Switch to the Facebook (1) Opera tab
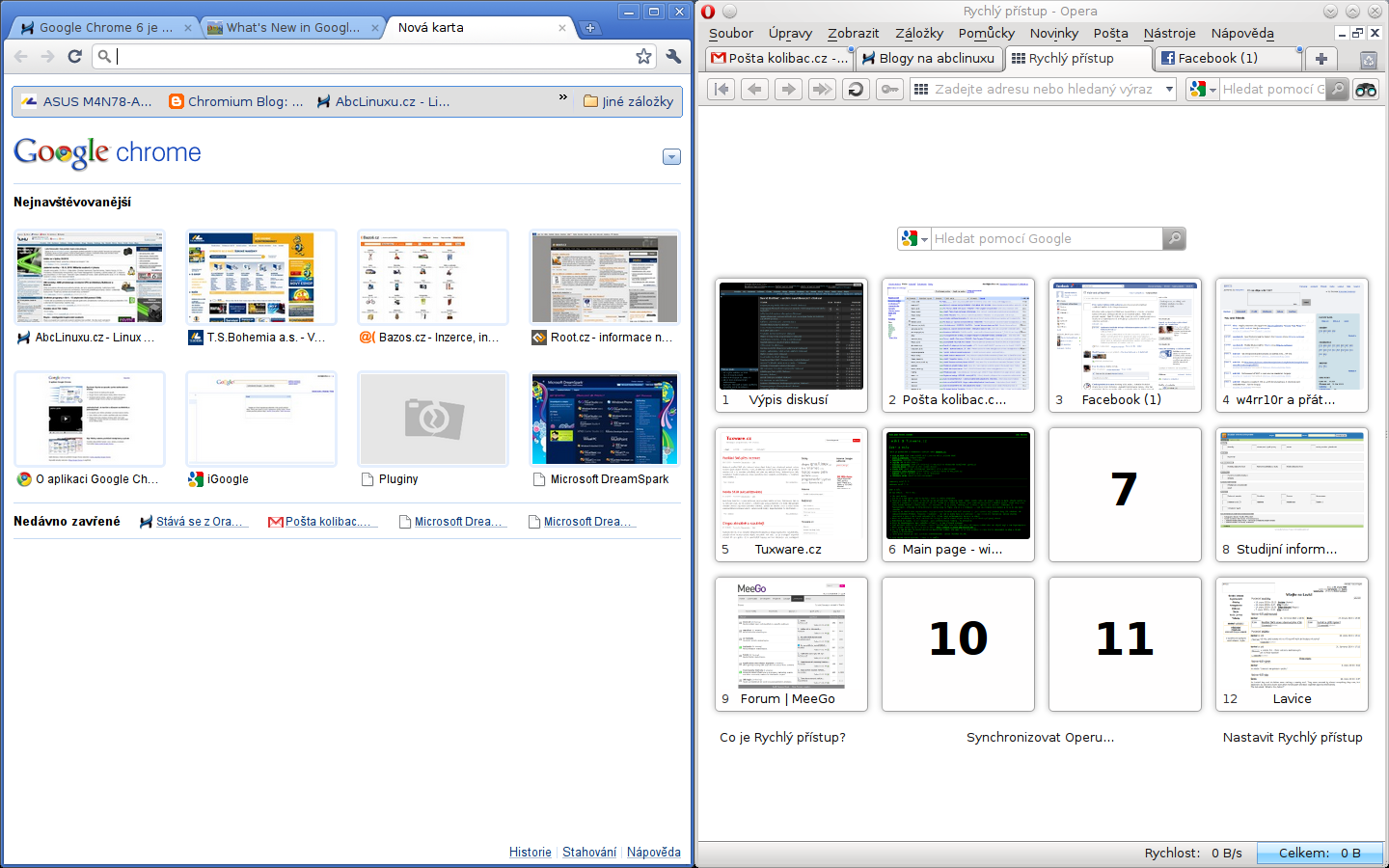The height and width of the screenshot is (868, 1389). 1226,59
